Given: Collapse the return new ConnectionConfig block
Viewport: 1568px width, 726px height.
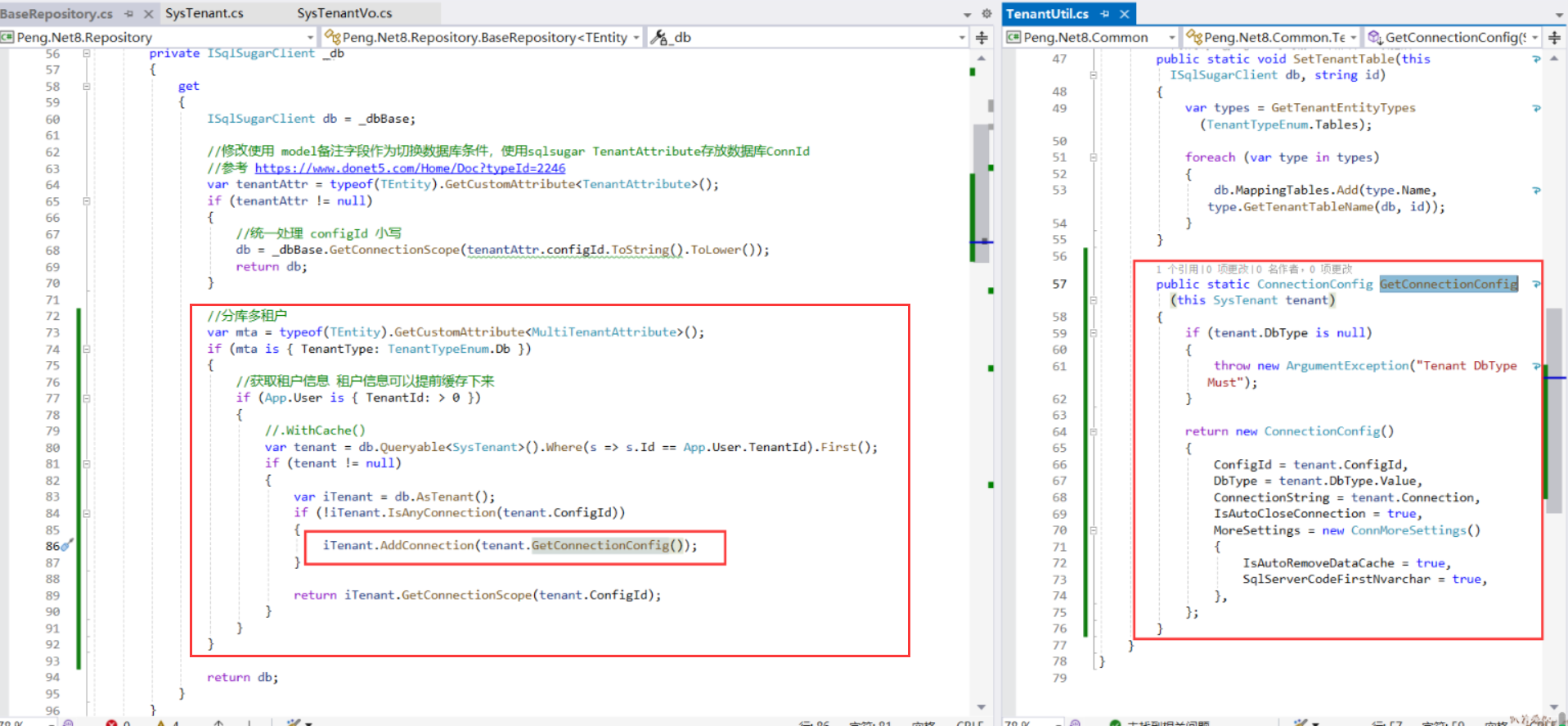Looking at the screenshot, I should click(x=1093, y=431).
